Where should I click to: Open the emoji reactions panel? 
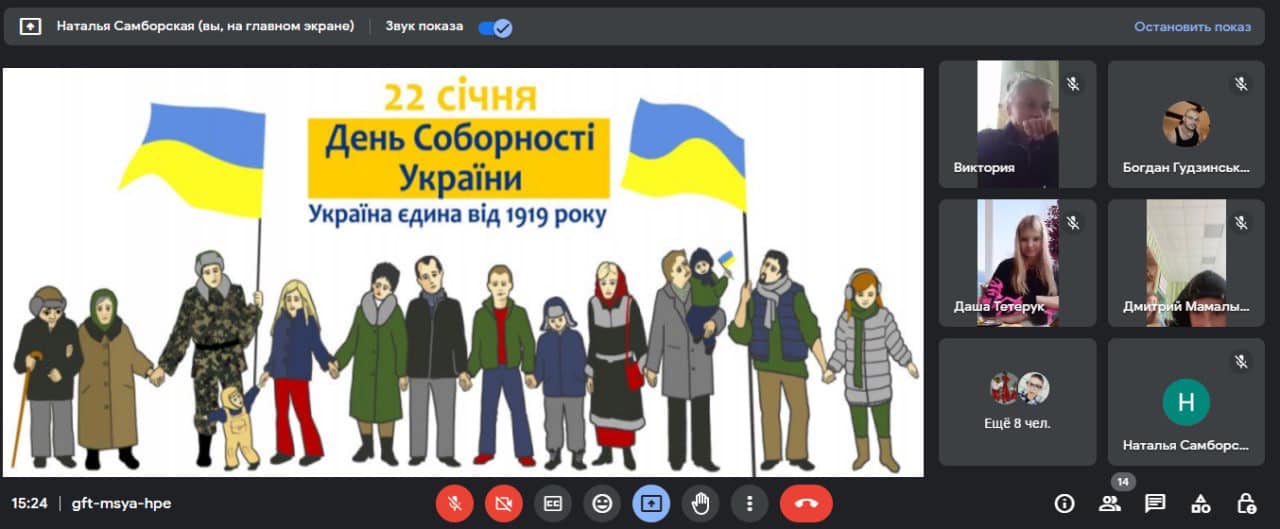602,504
